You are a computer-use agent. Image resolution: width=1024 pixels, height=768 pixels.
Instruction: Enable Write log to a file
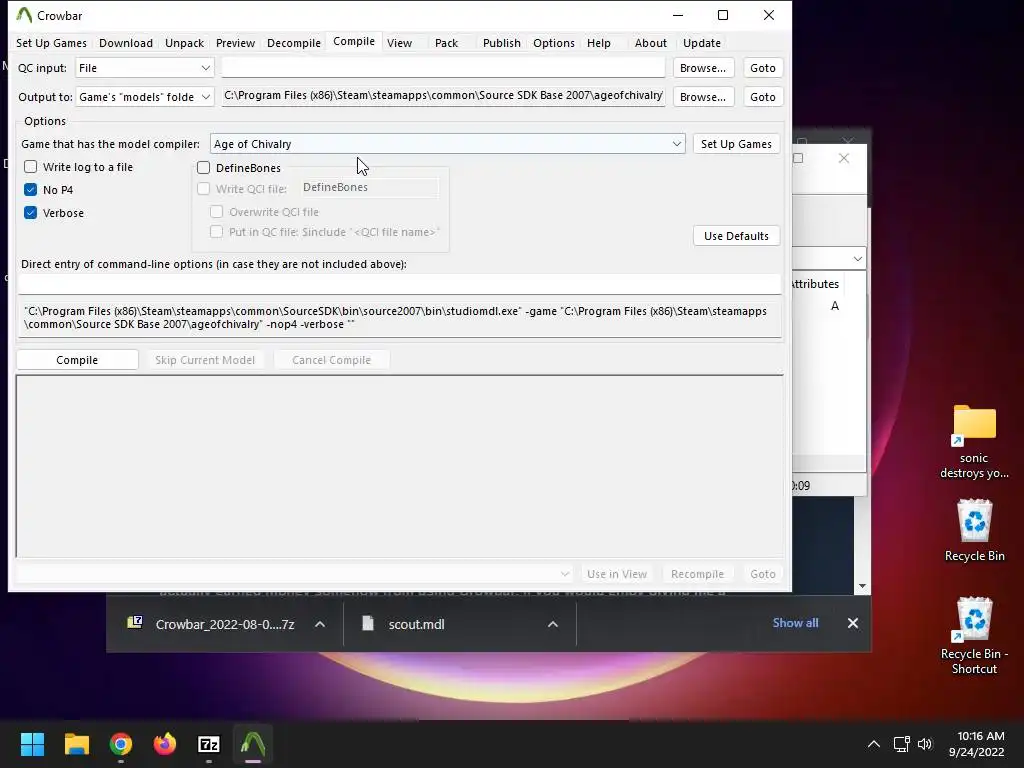(31, 167)
